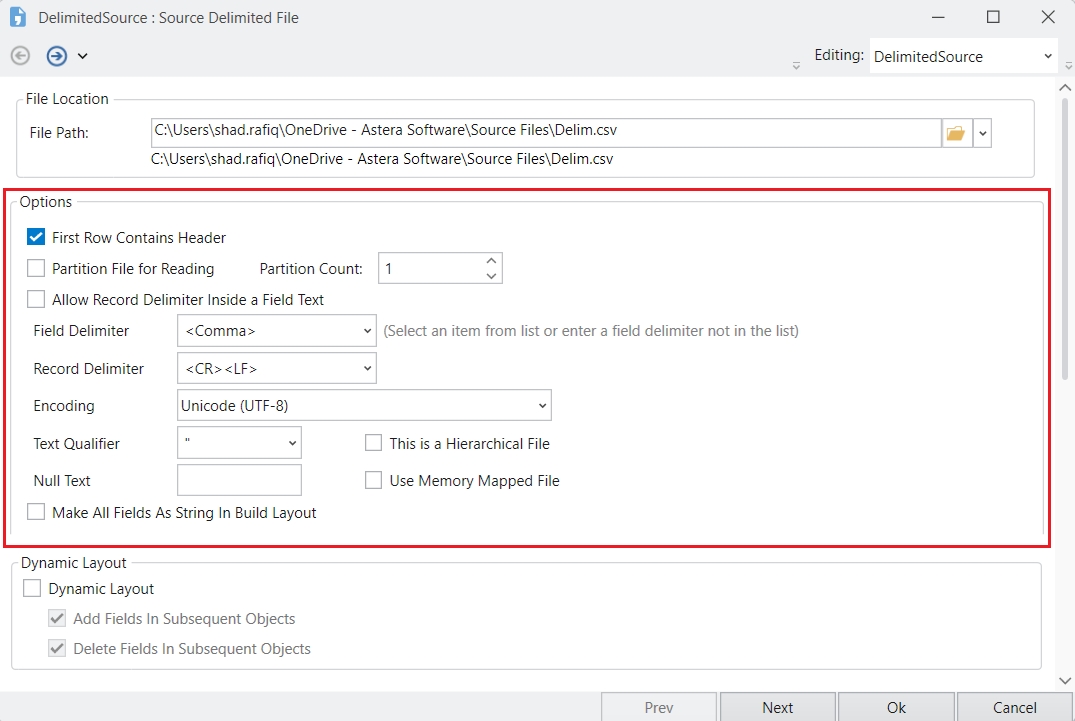The height and width of the screenshot is (721, 1075).
Task: Click the document icon in the title bar
Action: coord(18,17)
